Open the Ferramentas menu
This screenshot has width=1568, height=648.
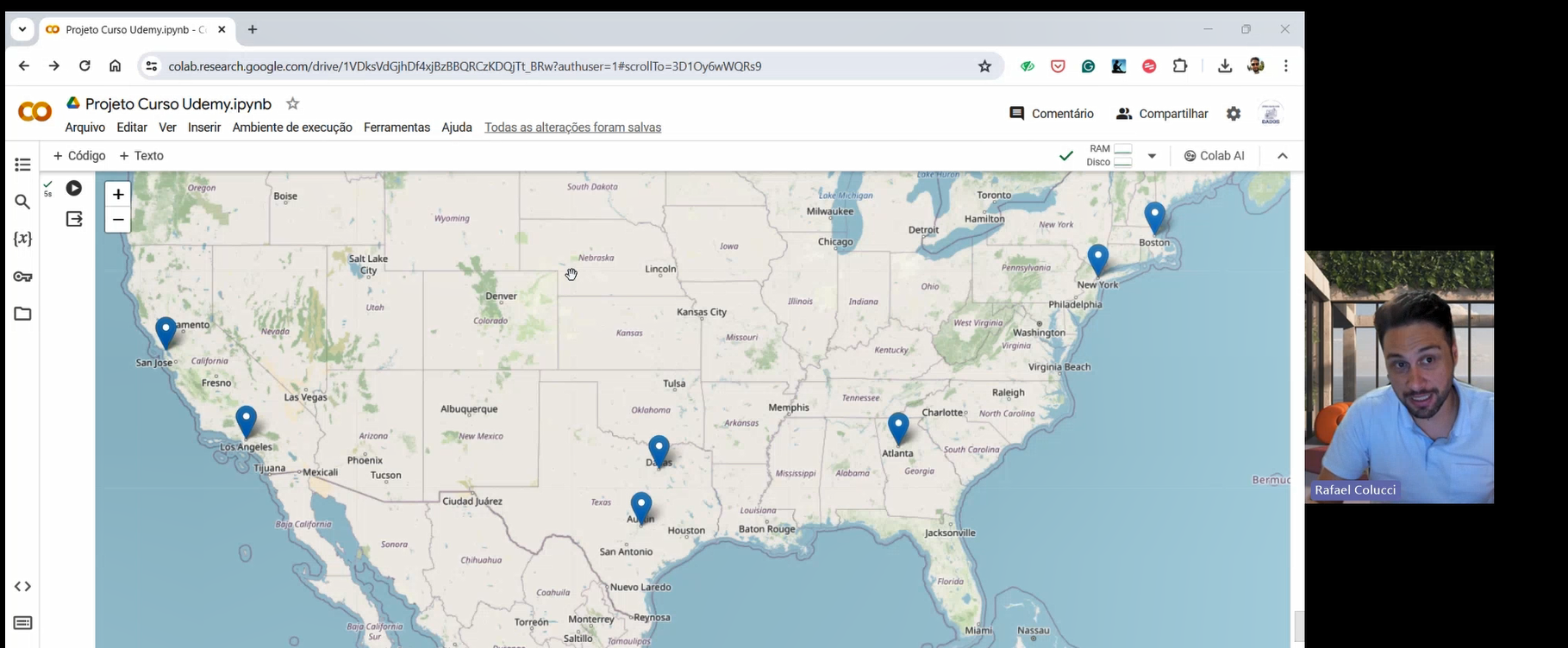pos(397,128)
